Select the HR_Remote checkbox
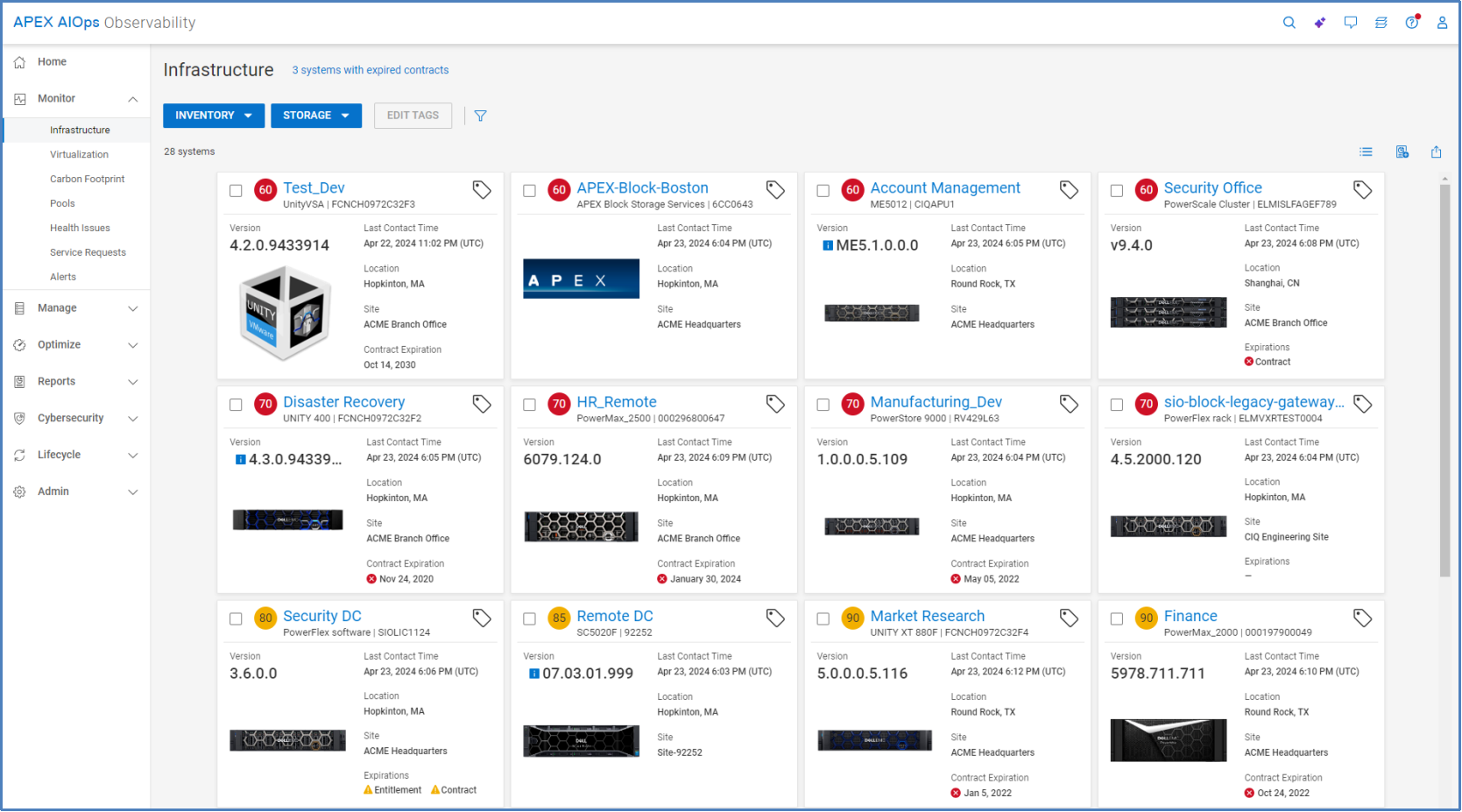1462x812 pixels. pos(529,405)
